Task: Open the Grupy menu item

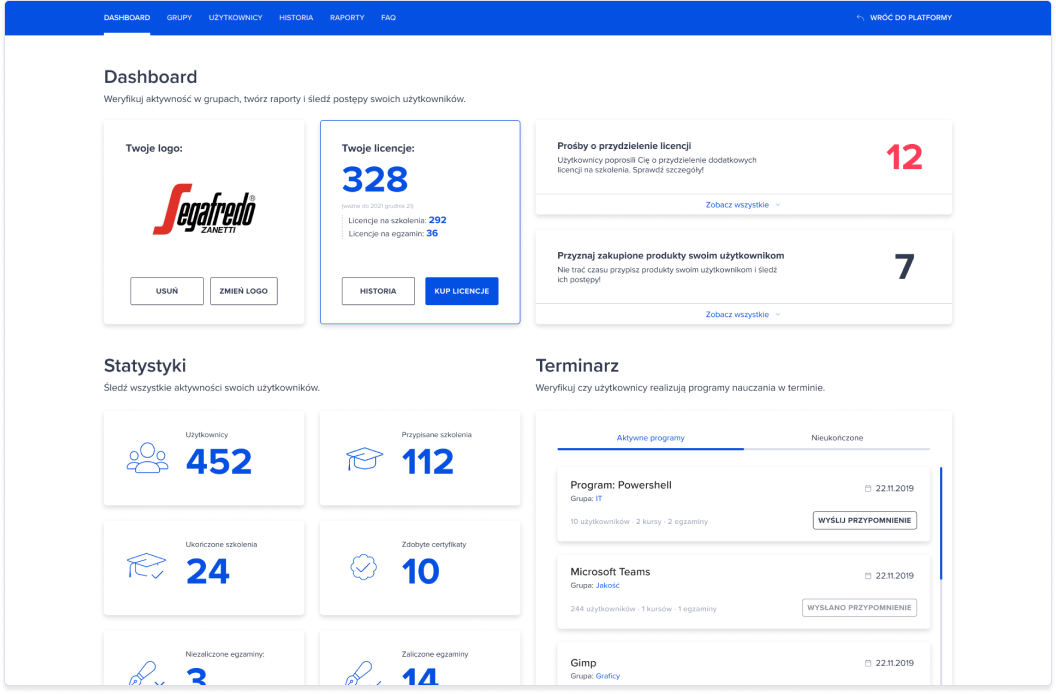Action: pyautogui.click(x=179, y=18)
